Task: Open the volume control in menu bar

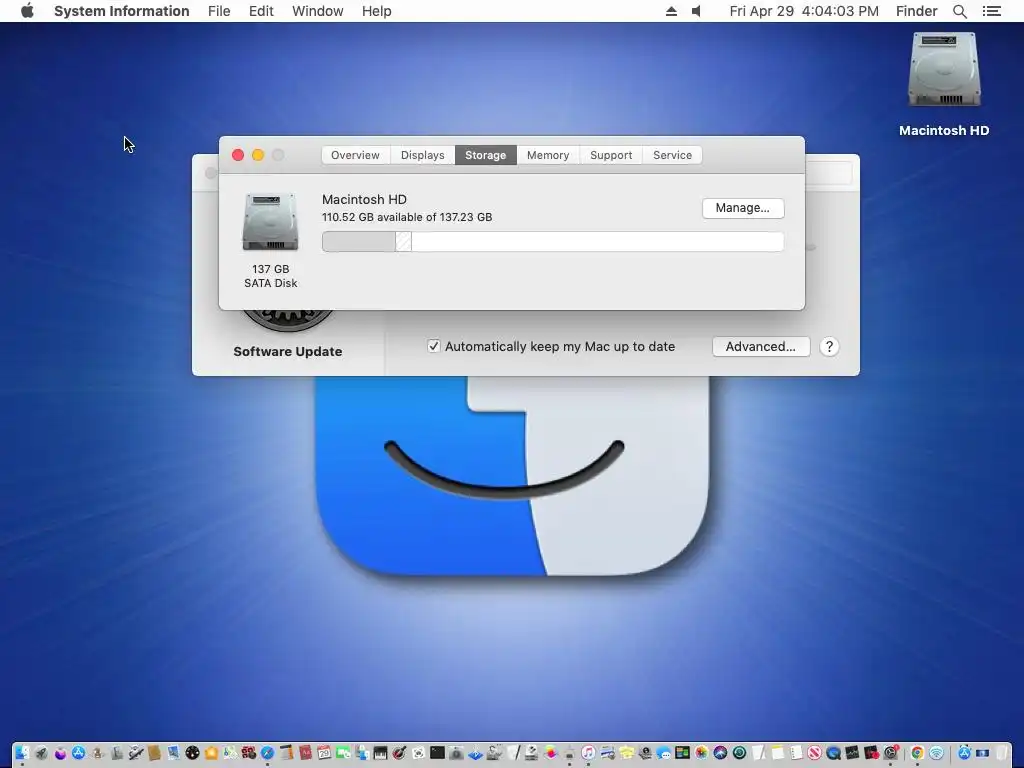Action: click(696, 11)
